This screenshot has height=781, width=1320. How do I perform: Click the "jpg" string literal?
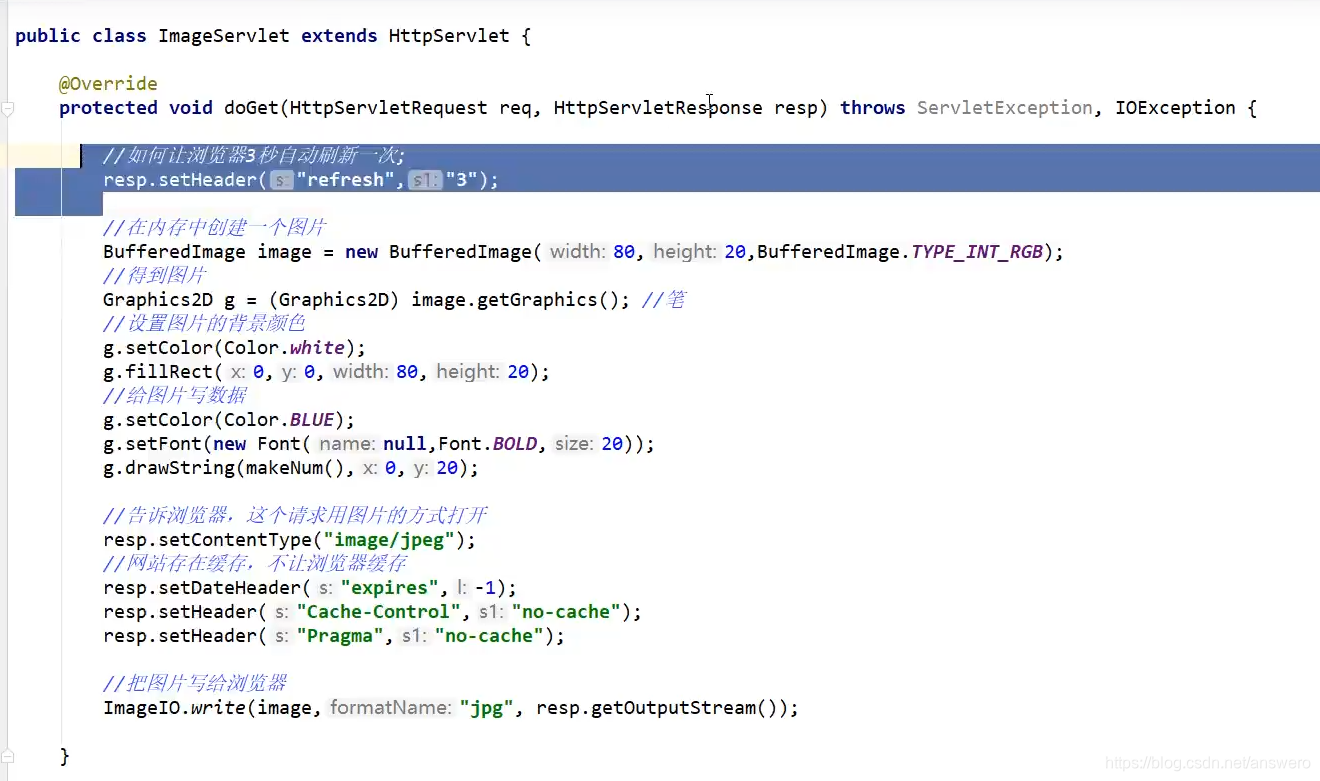pyautogui.click(x=487, y=708)
